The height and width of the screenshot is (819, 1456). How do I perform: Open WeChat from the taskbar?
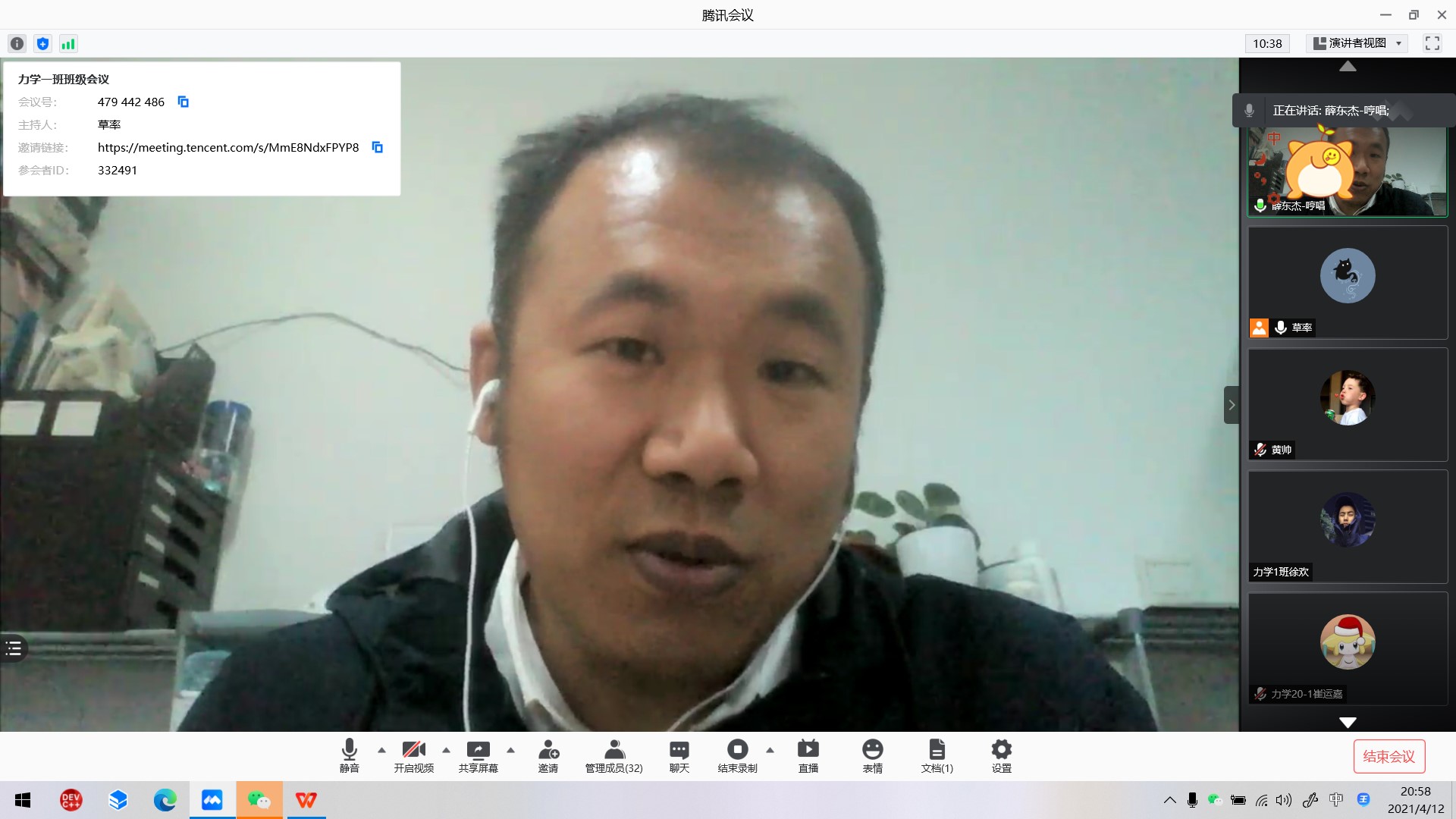point(259,800)
